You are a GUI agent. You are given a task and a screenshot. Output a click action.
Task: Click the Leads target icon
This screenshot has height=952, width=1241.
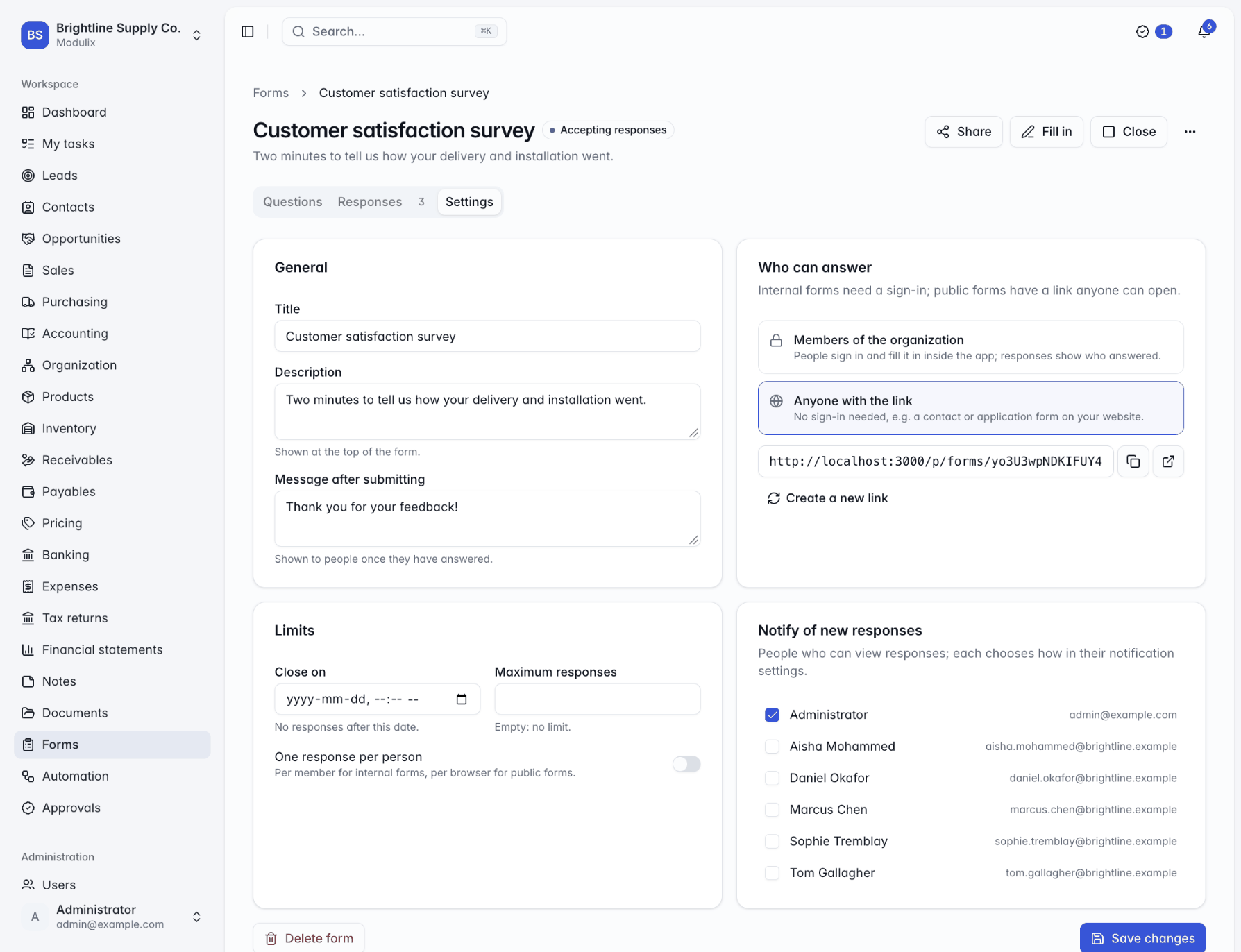(x=28, y=176)
